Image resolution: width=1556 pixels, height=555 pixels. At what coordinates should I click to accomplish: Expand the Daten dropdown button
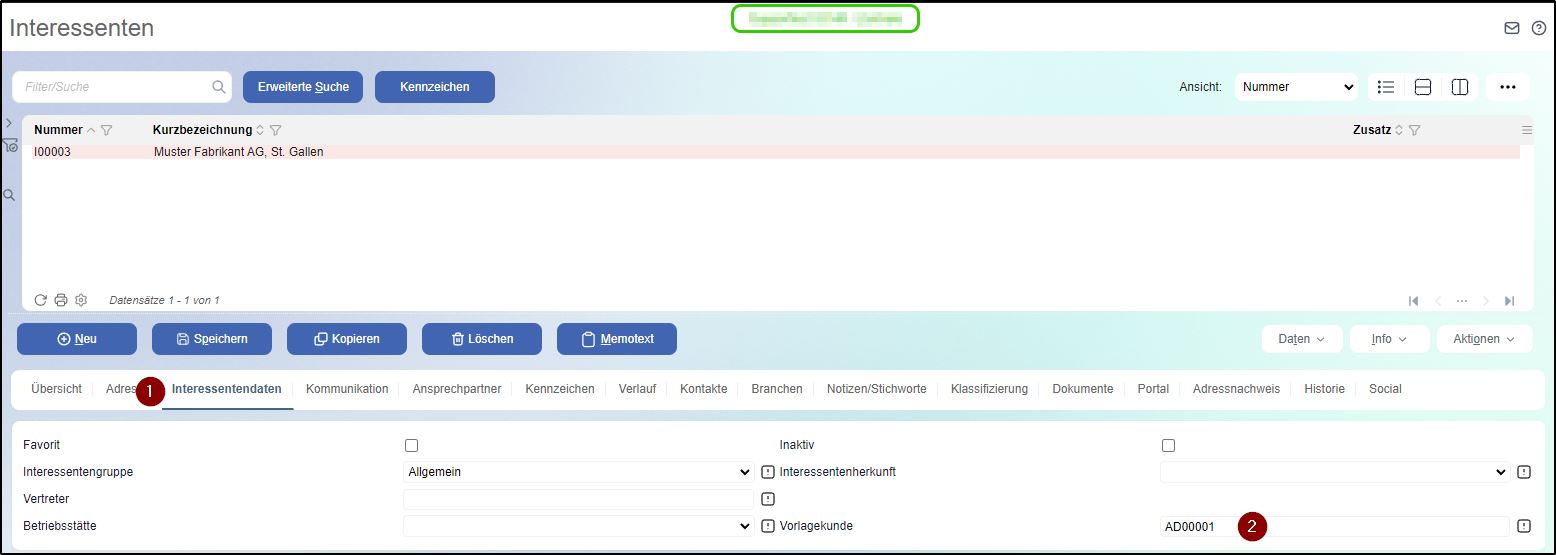tap(1302, 339)
